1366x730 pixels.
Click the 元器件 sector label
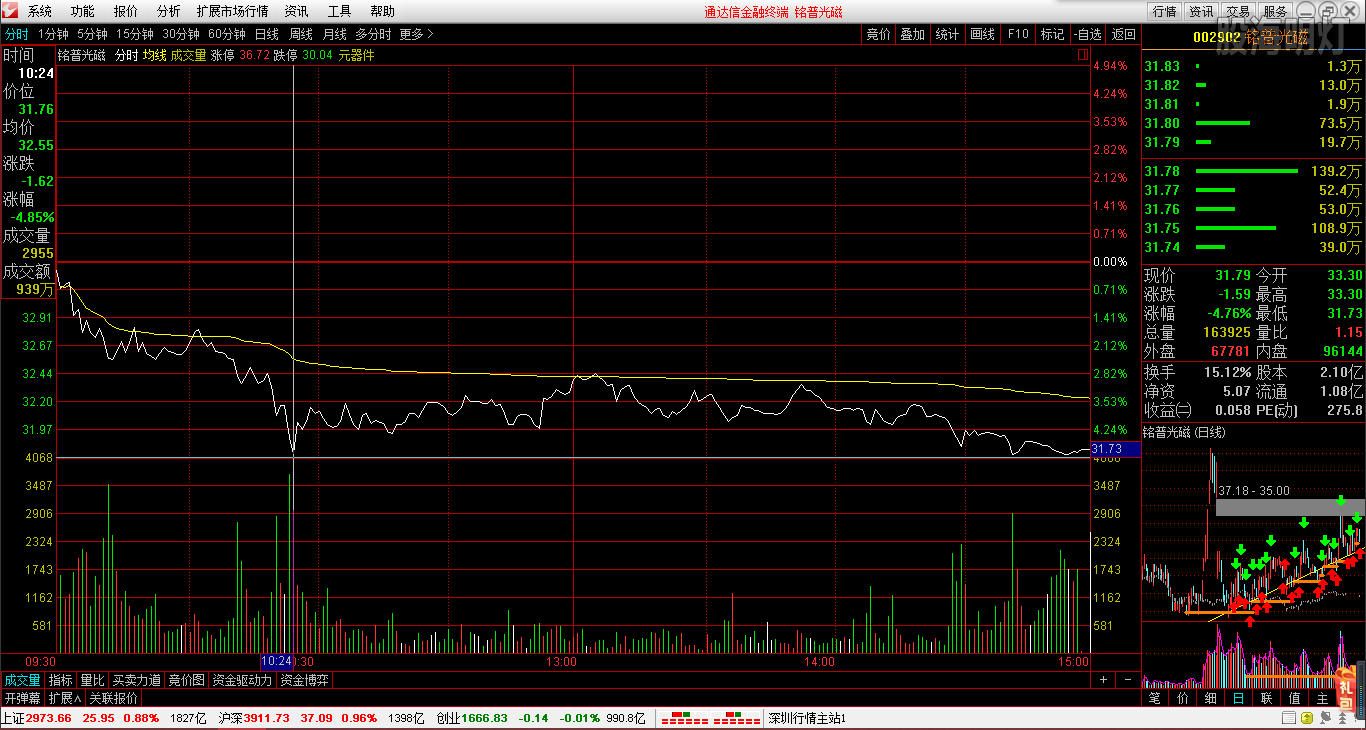coord(356,55)
